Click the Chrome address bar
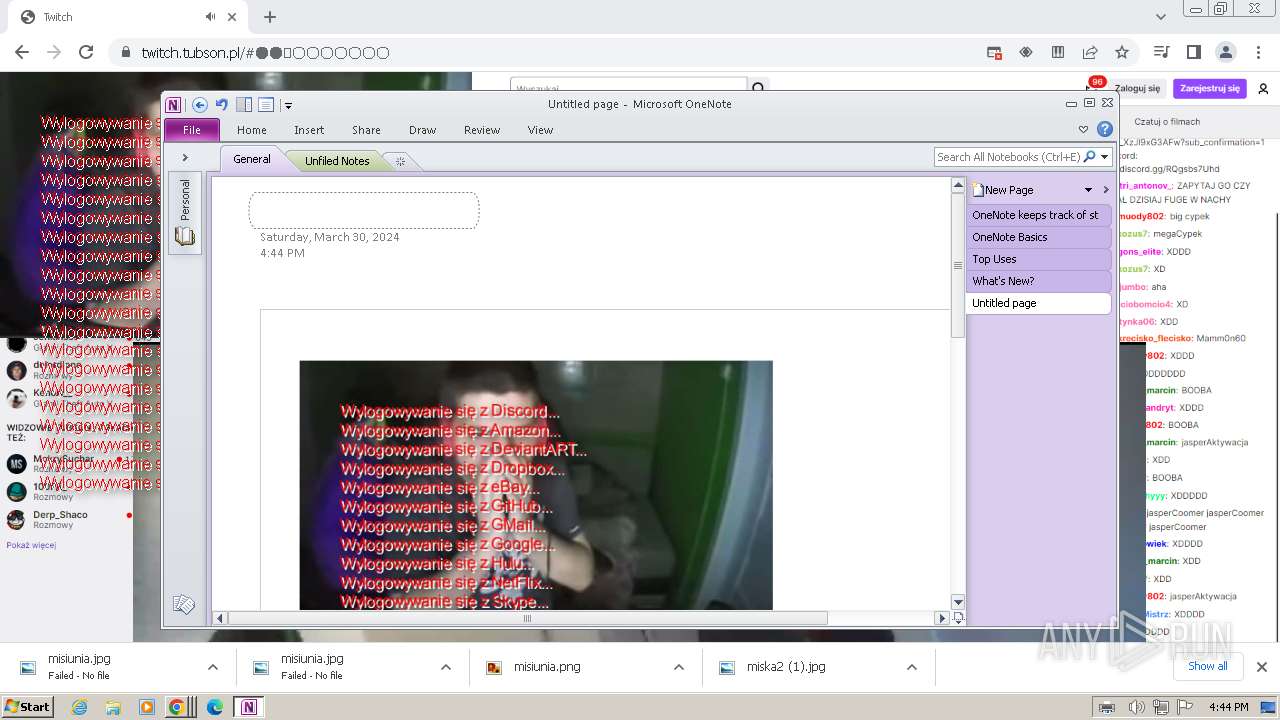Image resolution: width=1280 pixels, height=720 pixels. point(540,52)
